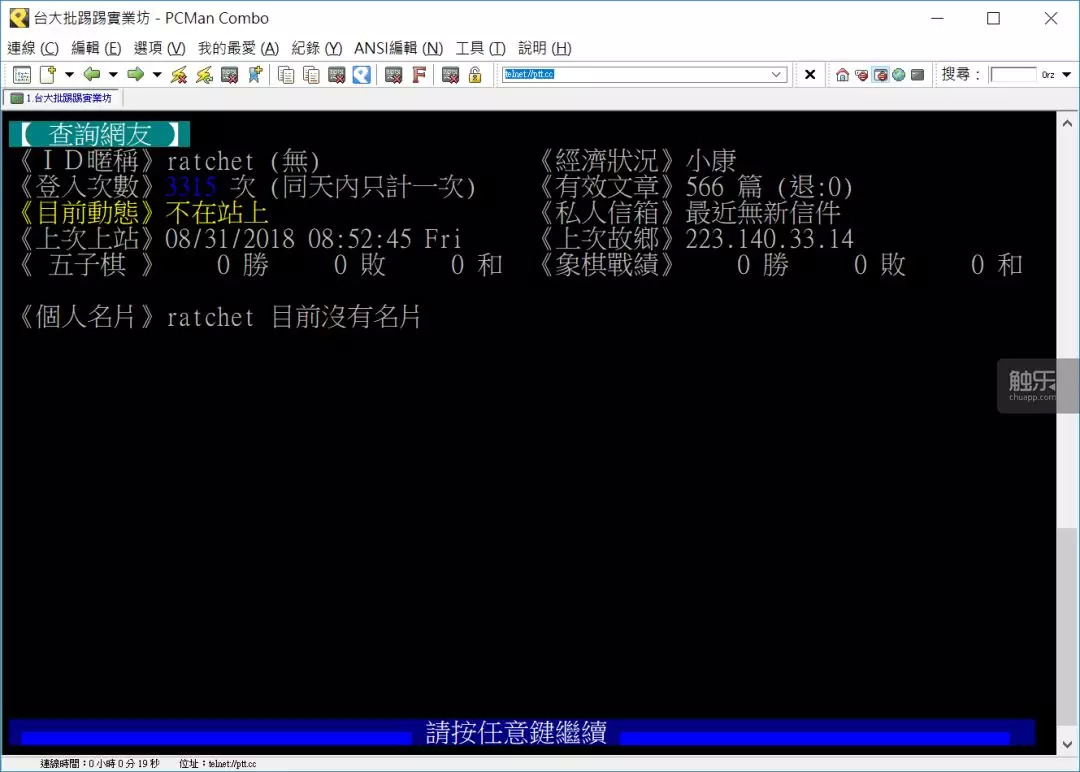Image resolution: width=1080 pixels, height=772 pixels.
Task: Open the 編輯 (E) menu
Action: [x=96, y=48]
